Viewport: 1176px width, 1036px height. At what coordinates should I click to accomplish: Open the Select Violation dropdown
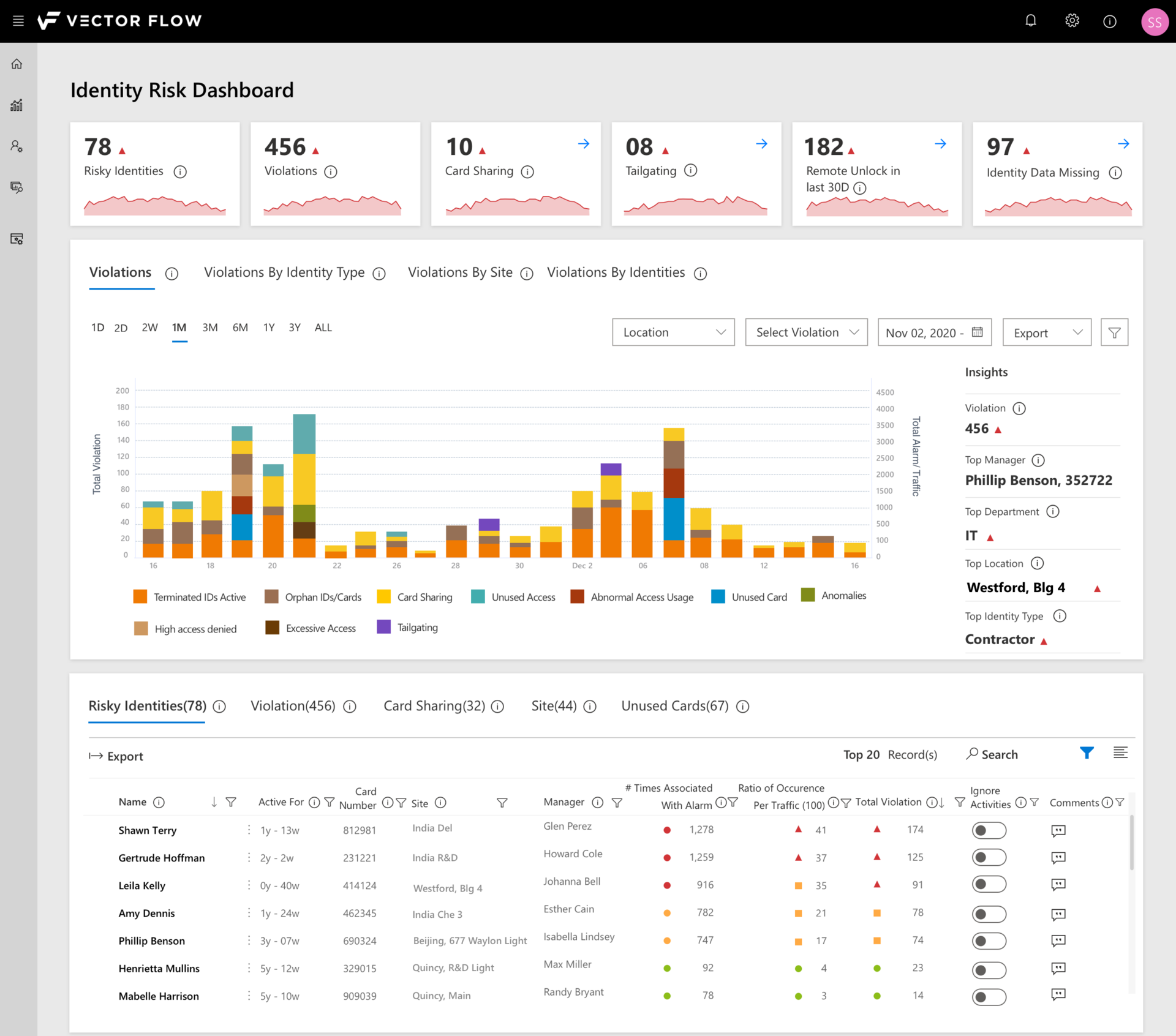(806, 332)
